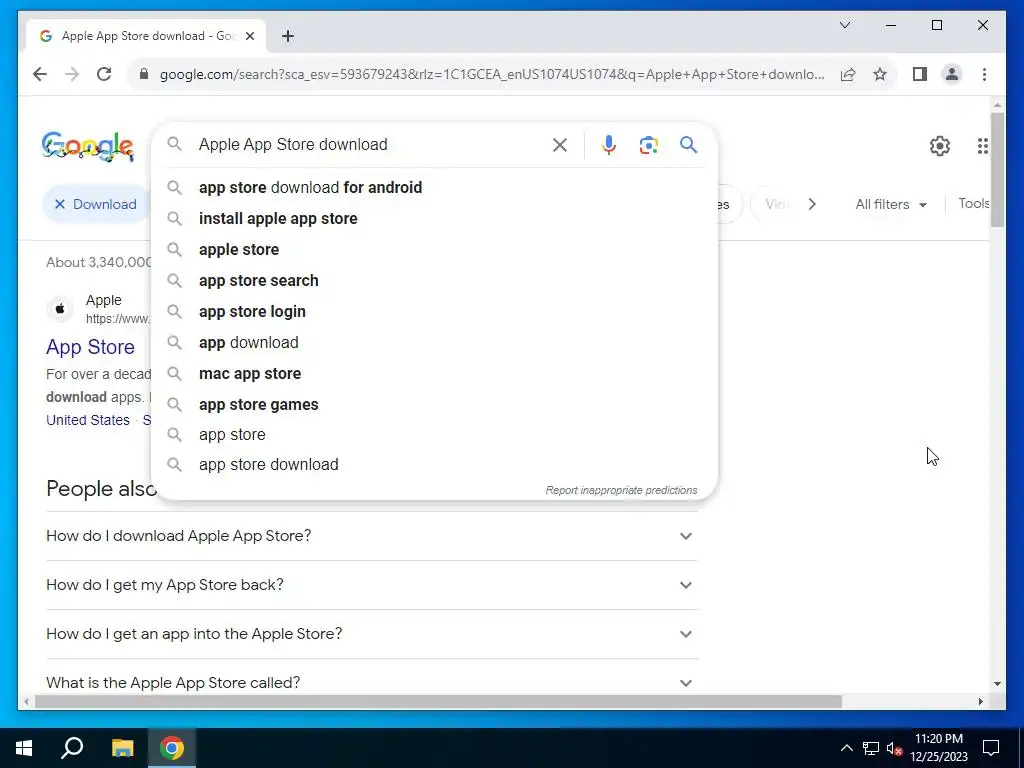Open clock showing 11:20 PM

tap(938, 748)
